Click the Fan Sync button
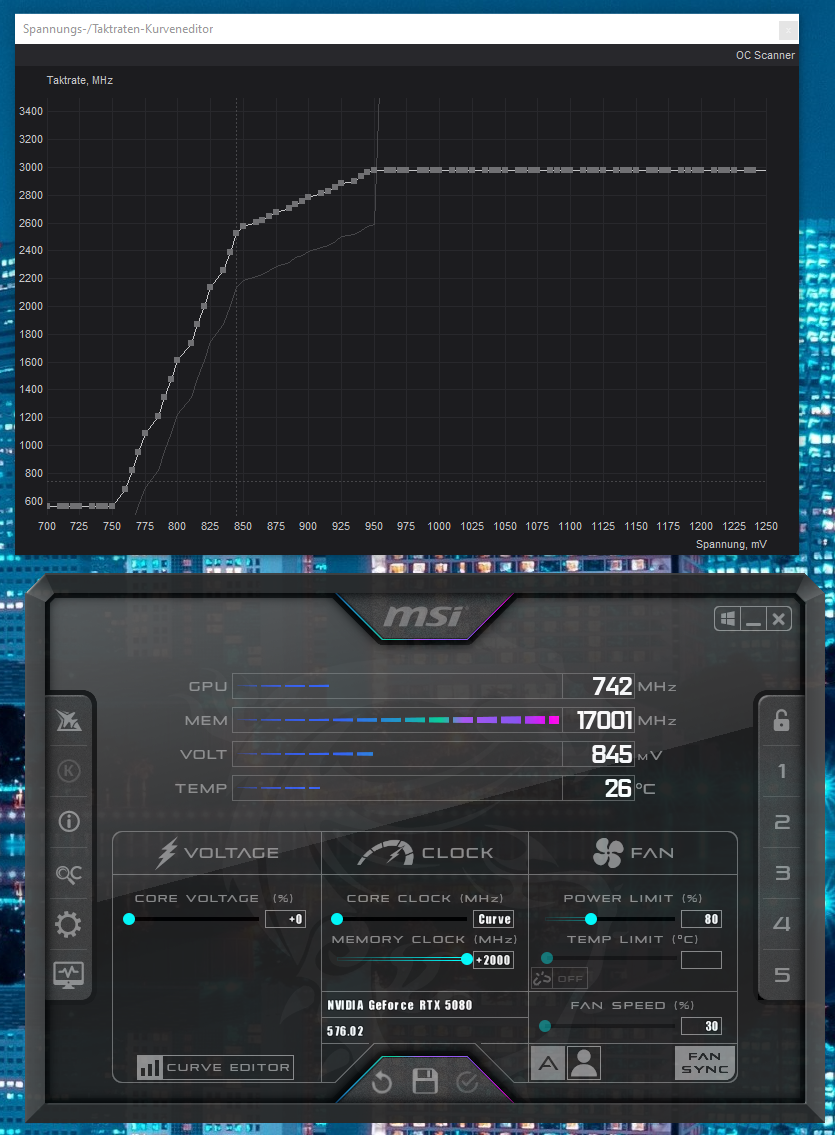835x1135 pixels. pyautogui.click(x=704, y=1063)
